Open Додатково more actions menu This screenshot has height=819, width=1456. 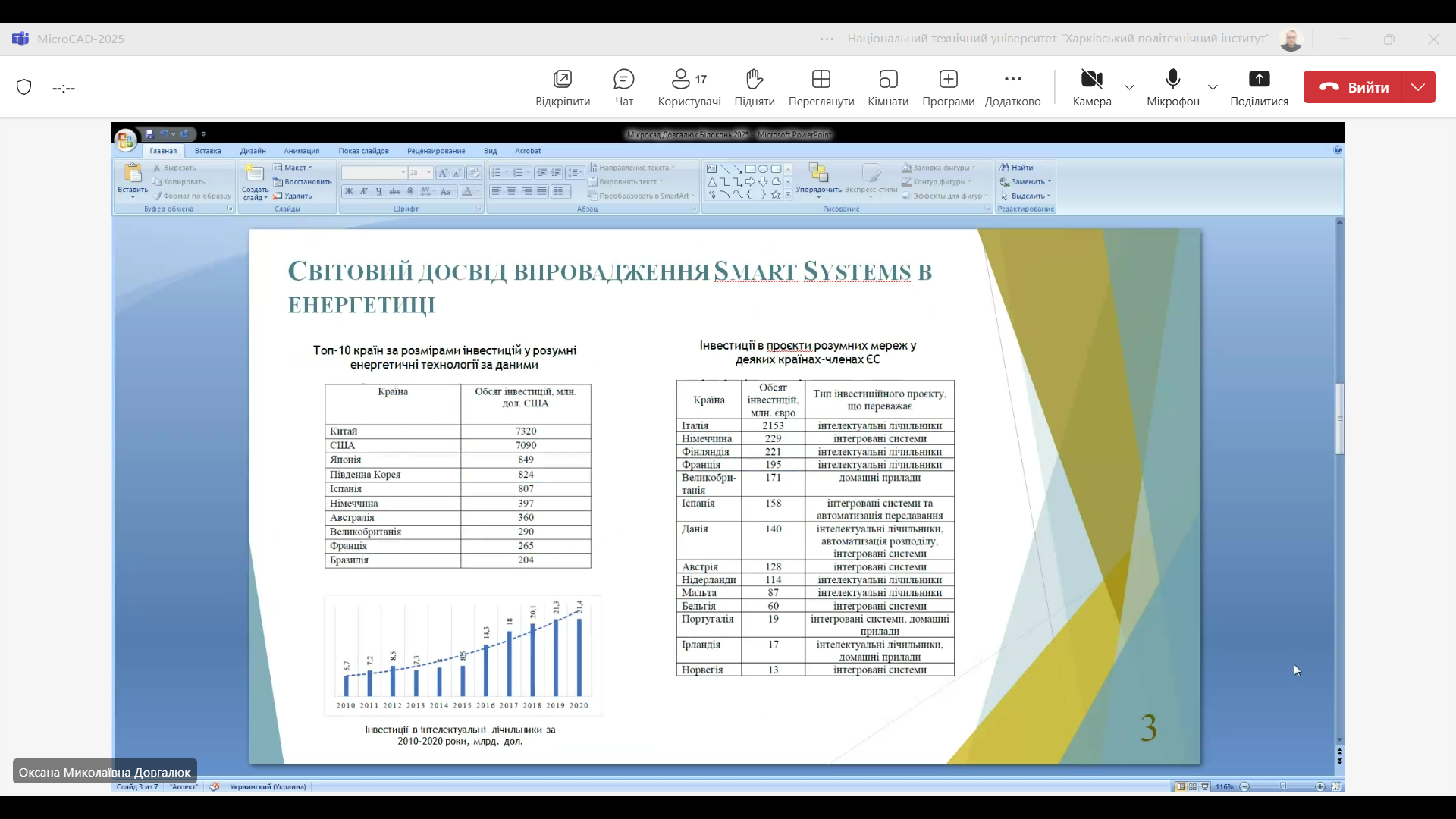pos(1012,80)
